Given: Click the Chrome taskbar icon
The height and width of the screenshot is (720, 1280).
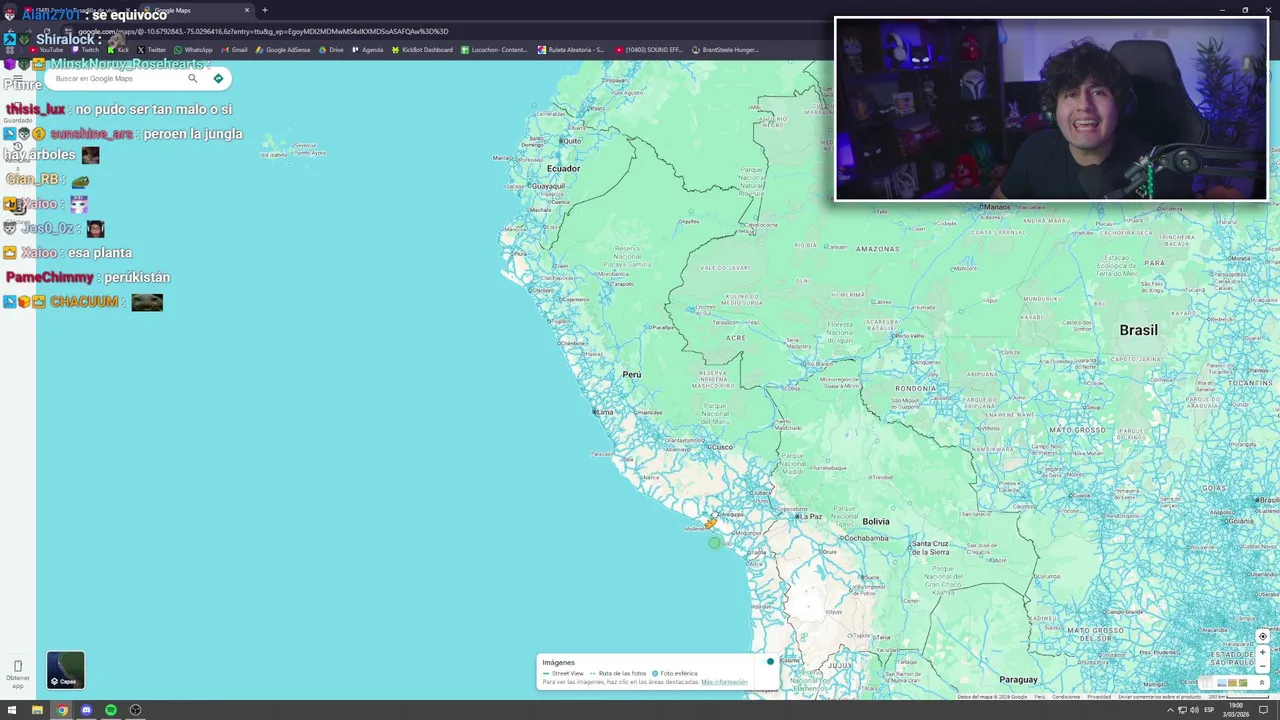Looking at the screenshot, I should point(61,710).
